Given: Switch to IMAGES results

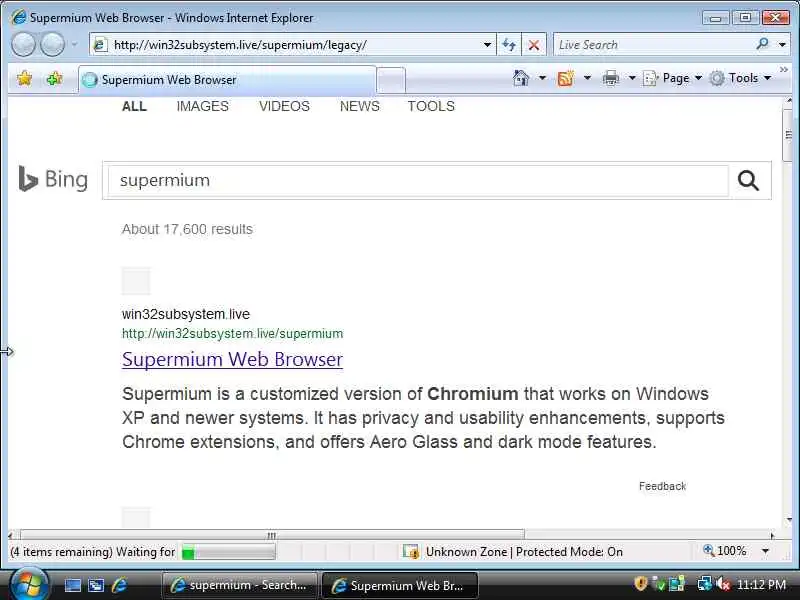Looking at the screenshot, I should click(x=203, y=106).
